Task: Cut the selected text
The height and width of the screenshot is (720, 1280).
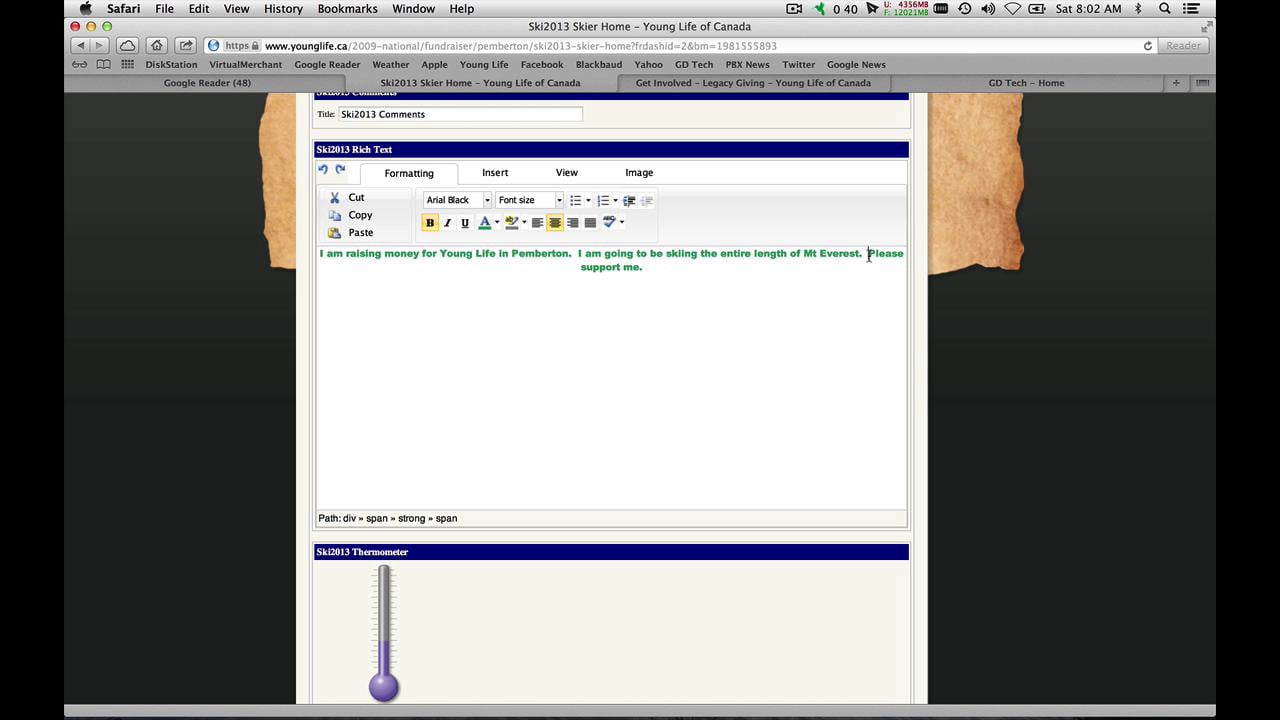Action: coord(347,198)
